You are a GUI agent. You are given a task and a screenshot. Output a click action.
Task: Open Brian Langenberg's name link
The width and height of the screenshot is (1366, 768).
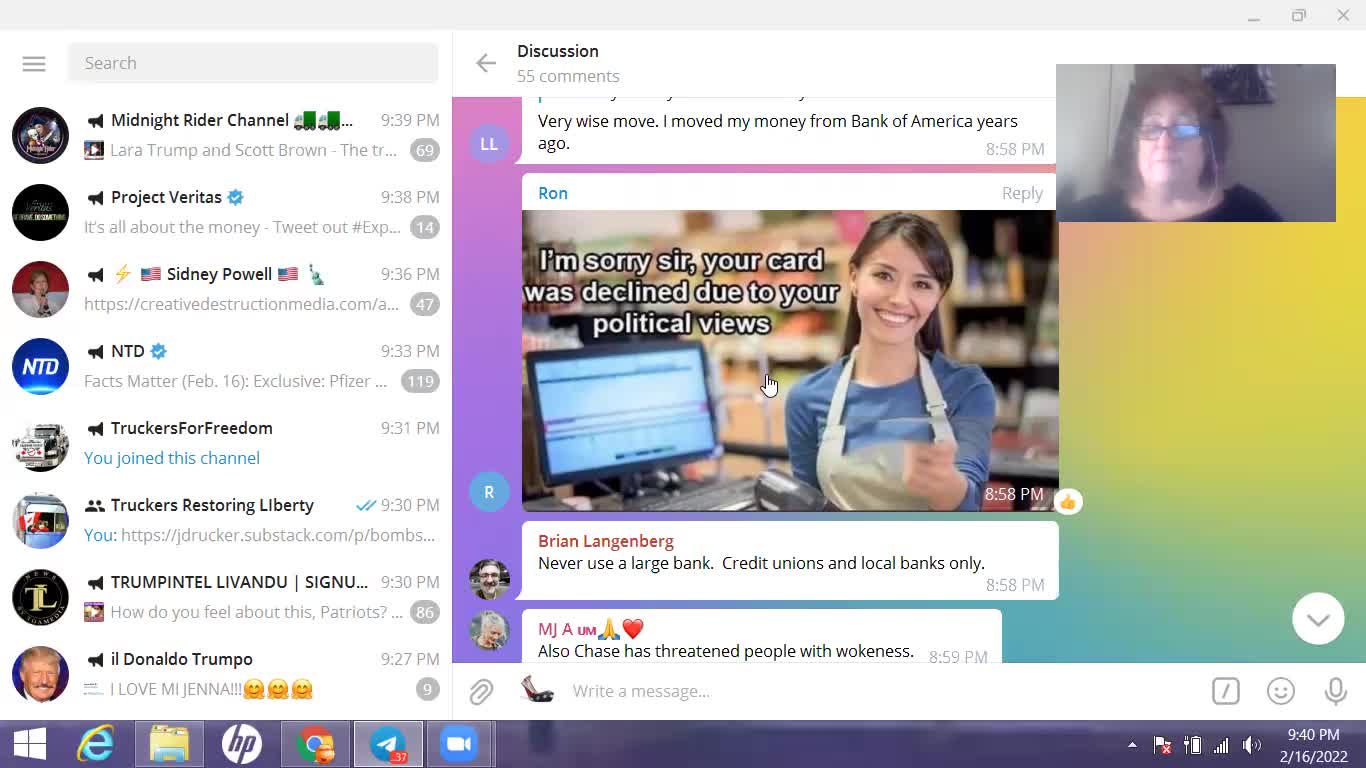(606, 541)
